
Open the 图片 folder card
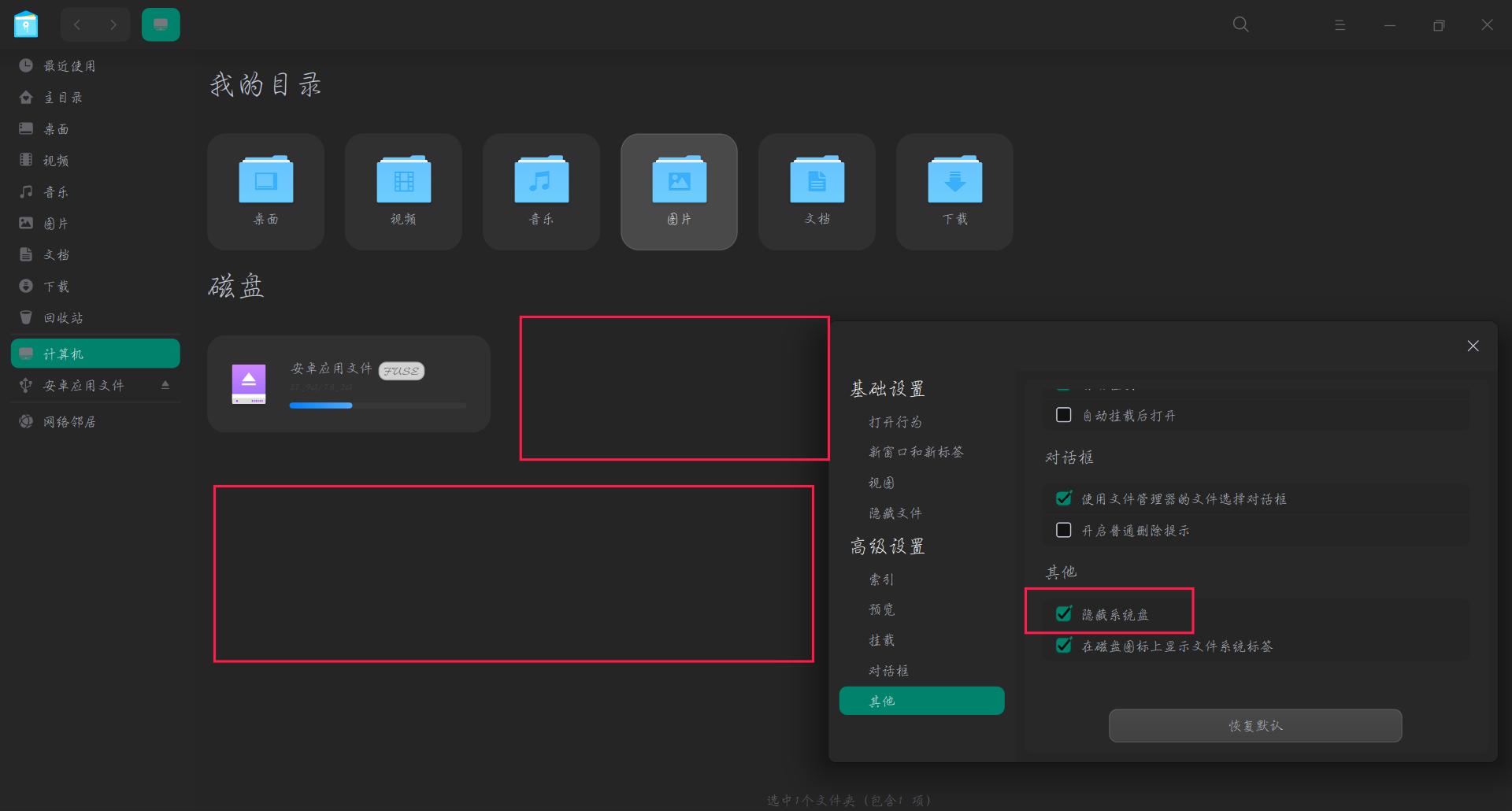pos(680,191)
